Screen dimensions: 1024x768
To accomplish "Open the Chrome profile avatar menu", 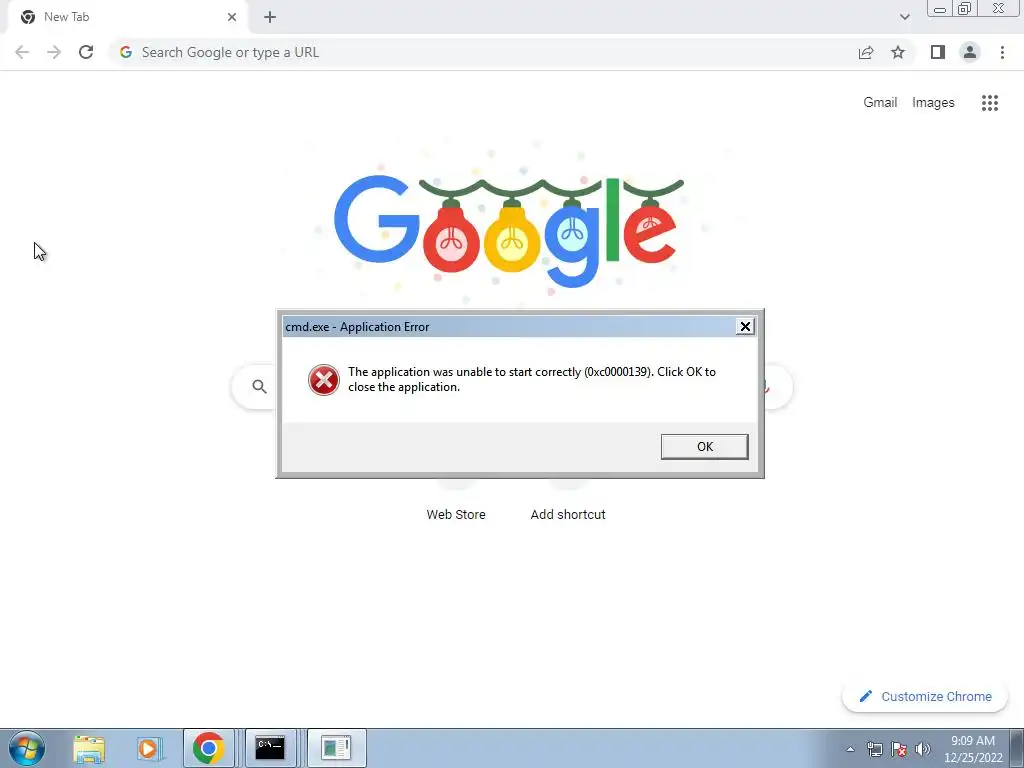I will pos(970,52).
